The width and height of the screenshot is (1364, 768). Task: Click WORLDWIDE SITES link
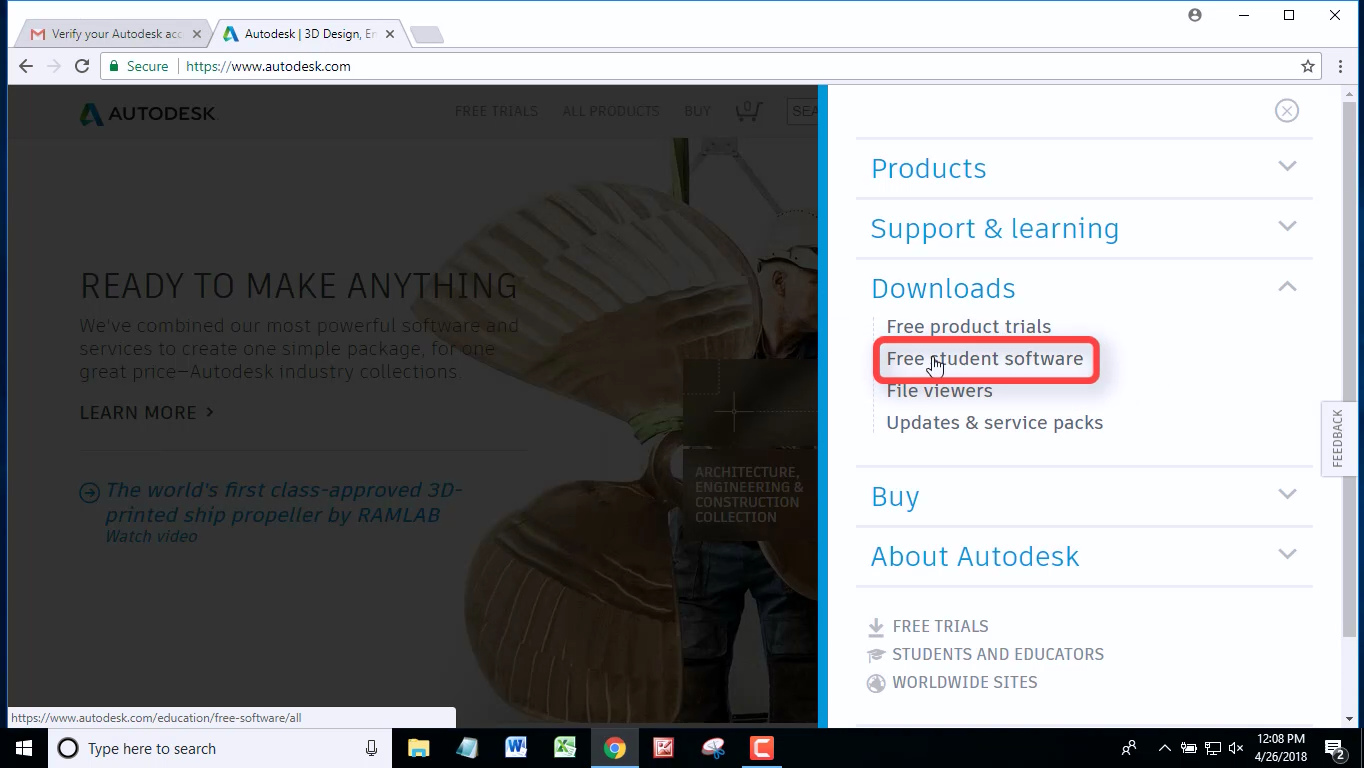coord(965,682)
